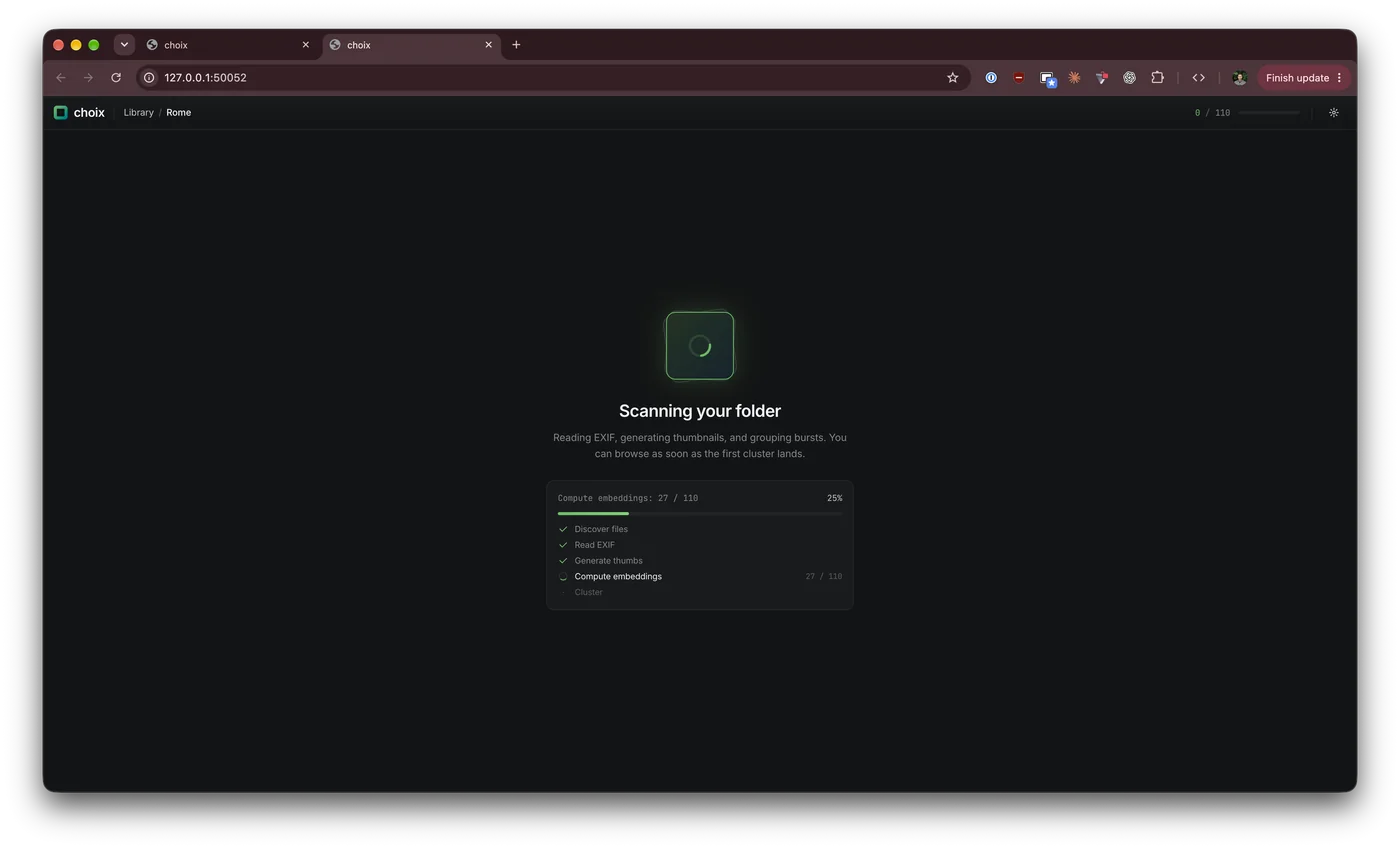
Task: Click the Compute embeddings spinner icon
Action: click(x=563, y=577)
